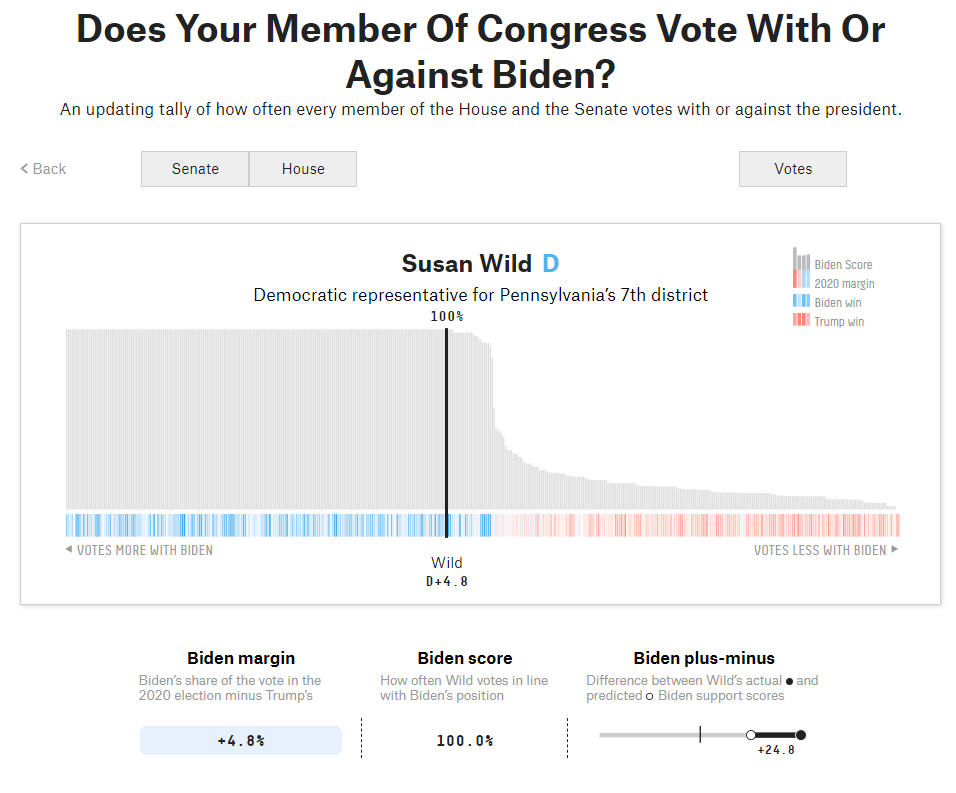
Task: Switch to the Senate tab
Action: 195,169
